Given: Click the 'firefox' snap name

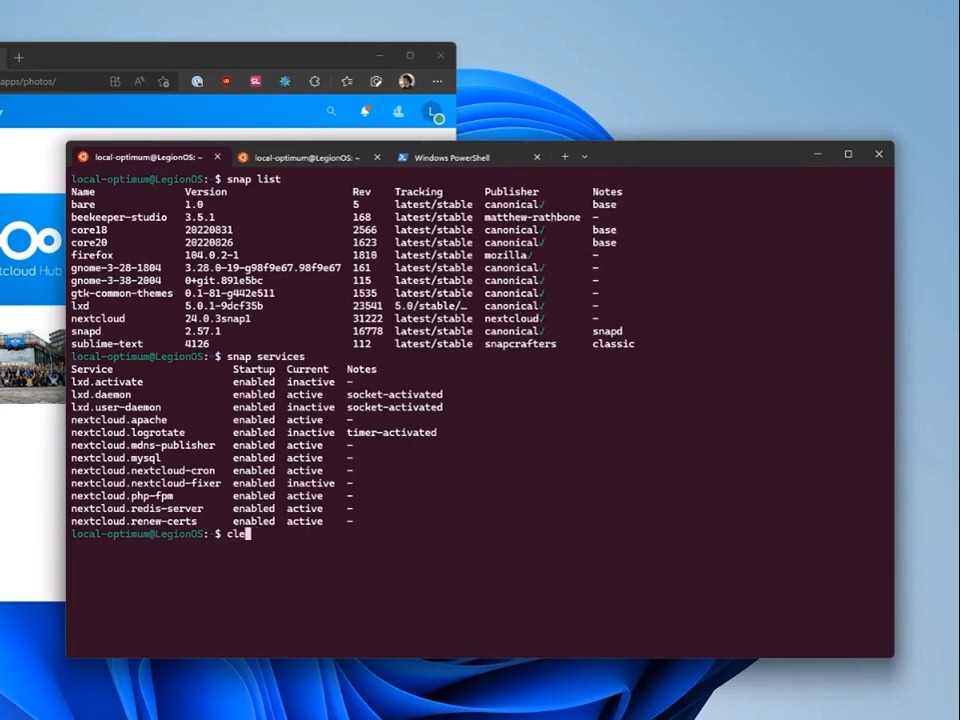Looking at the screenshot, I should coord(92,255).
